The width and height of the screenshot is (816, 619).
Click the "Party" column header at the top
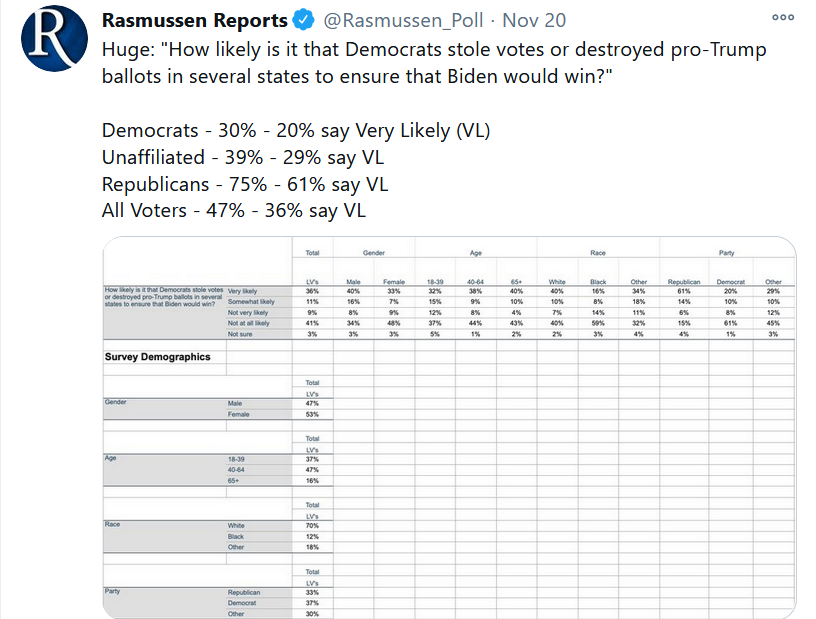click(x=726, y=253)
